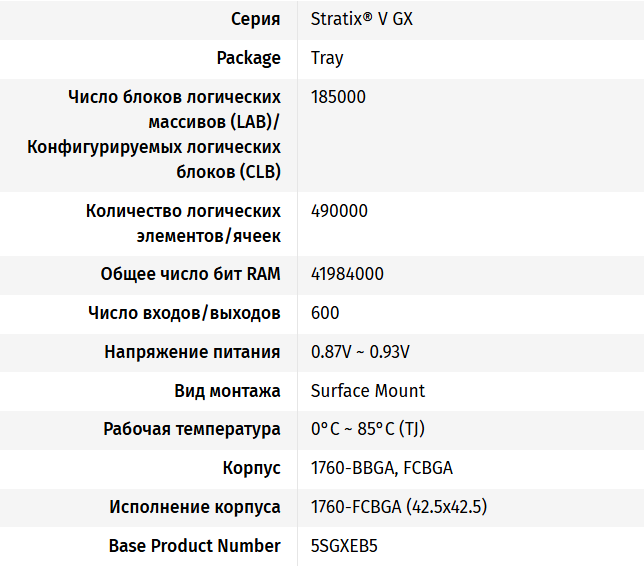The width and height of the screenshot is (644, 567).
Task: Click the 490000 logic elements value
Action: pyautogui.click(x=339, y=211)
